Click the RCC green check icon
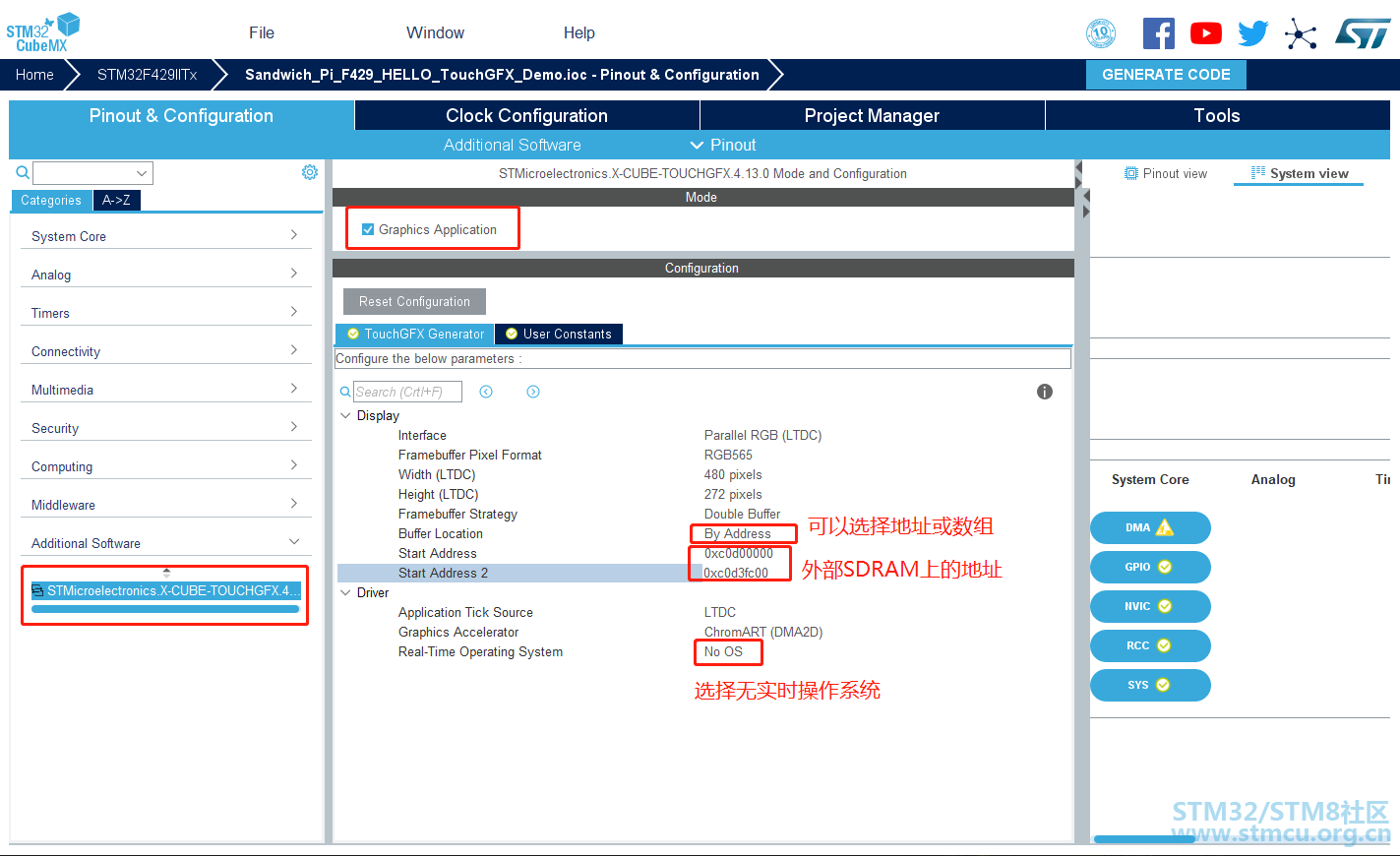This screenshot has width=1400, height=856. point(1164,645)
